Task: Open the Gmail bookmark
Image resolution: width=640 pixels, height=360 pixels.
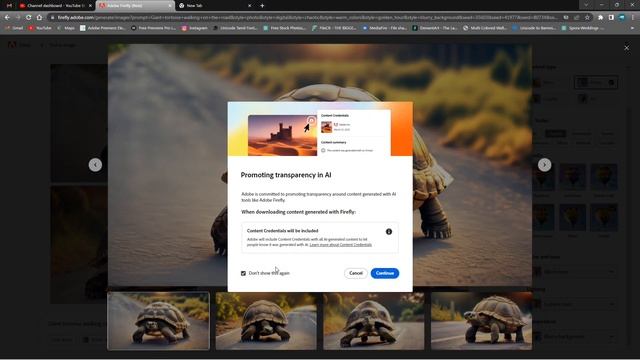Action: tap(14, 28)
